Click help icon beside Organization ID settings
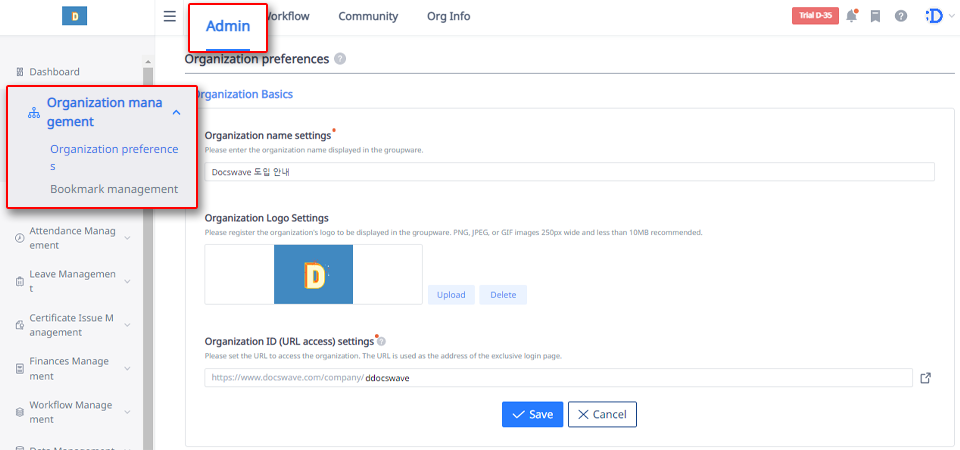The height and width of the screenshot is (450, 960). (x=381, y=341)
